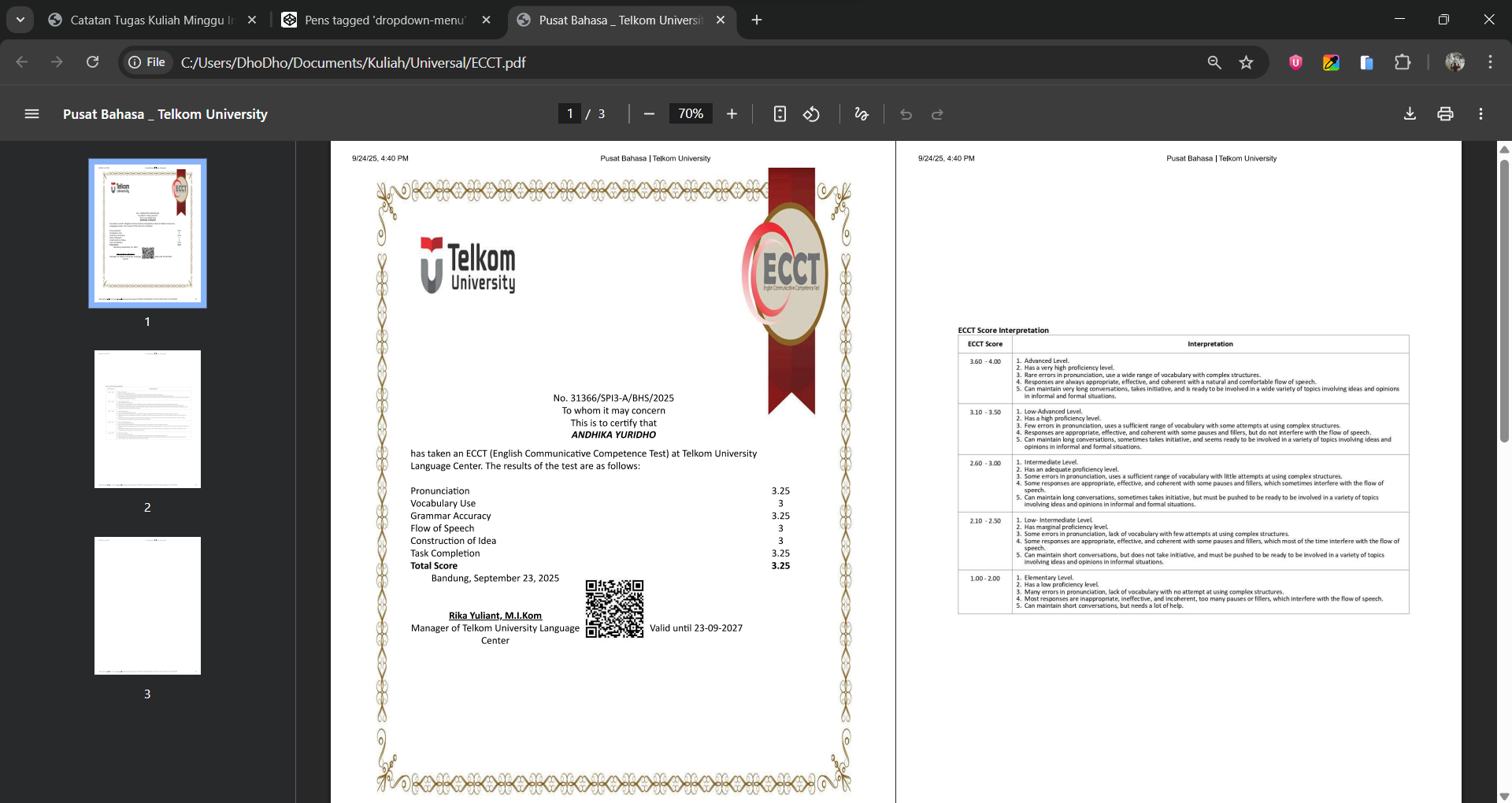Image resolution: width=1512 pixels, height=803 pixels.
Task: Select the draw annotation tool
Action: (x=862, y=114)
